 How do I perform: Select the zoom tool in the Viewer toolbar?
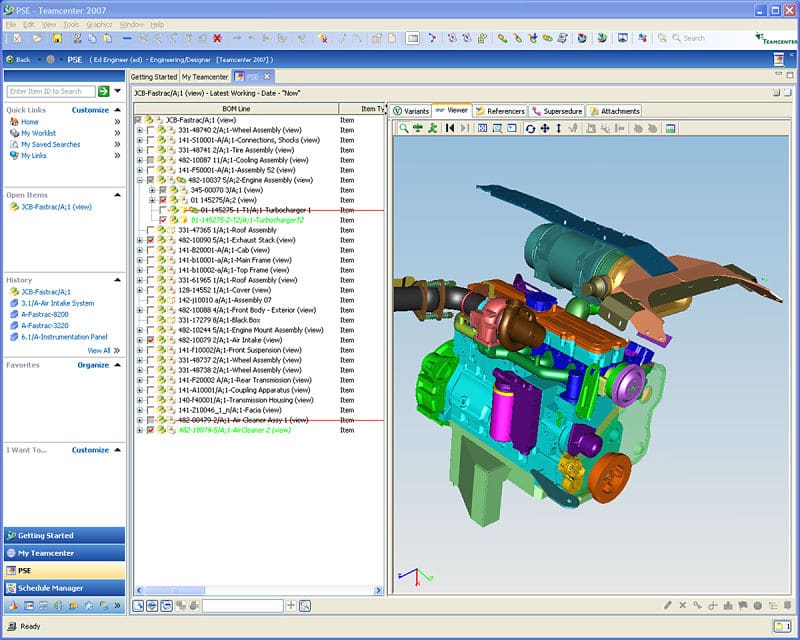559,127
